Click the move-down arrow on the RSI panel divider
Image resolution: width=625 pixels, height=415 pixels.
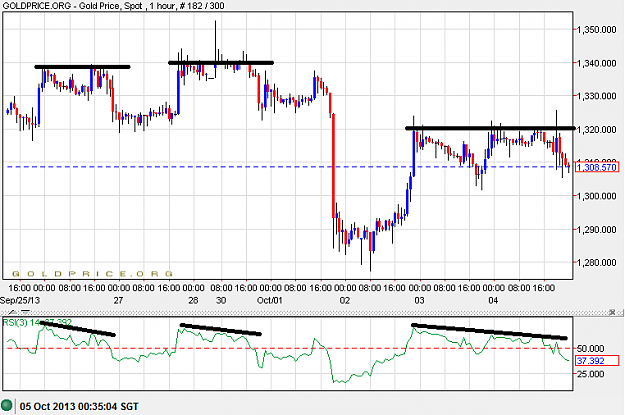click(x=26, y=312)
